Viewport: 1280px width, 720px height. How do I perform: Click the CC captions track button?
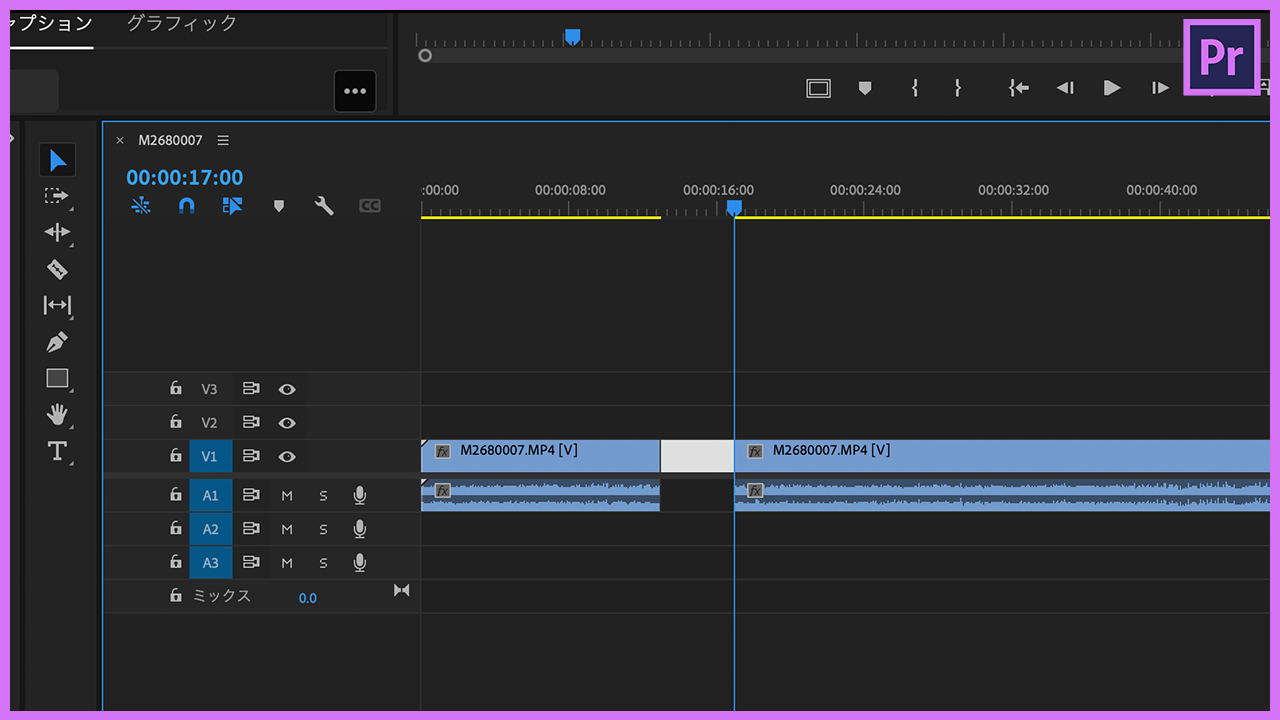tap(370, 206)
